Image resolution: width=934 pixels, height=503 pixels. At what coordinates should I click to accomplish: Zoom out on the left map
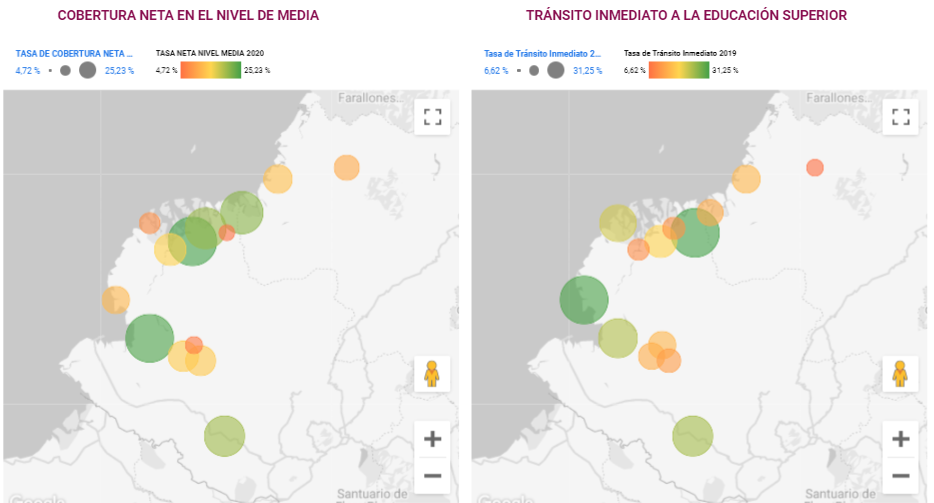[432, 474]
